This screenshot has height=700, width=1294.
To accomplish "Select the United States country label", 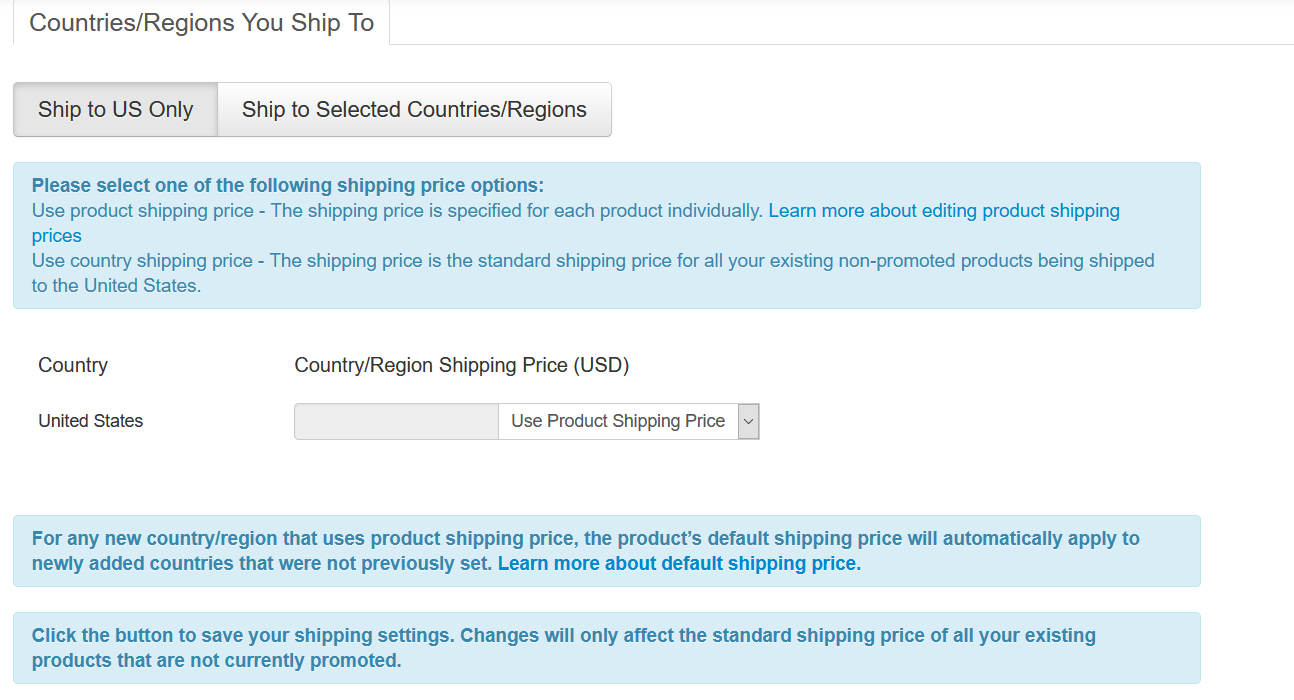I will pos(90,420).
